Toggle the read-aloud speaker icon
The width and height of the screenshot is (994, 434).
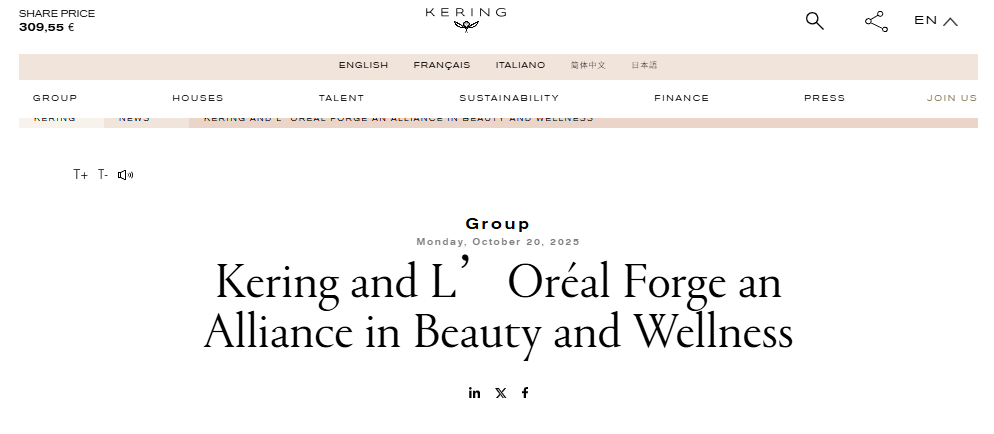click(125, 175)
